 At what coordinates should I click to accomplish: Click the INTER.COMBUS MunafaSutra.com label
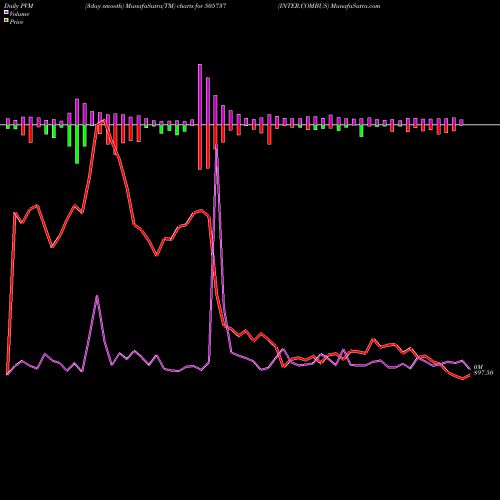click(x=329, y=6)
